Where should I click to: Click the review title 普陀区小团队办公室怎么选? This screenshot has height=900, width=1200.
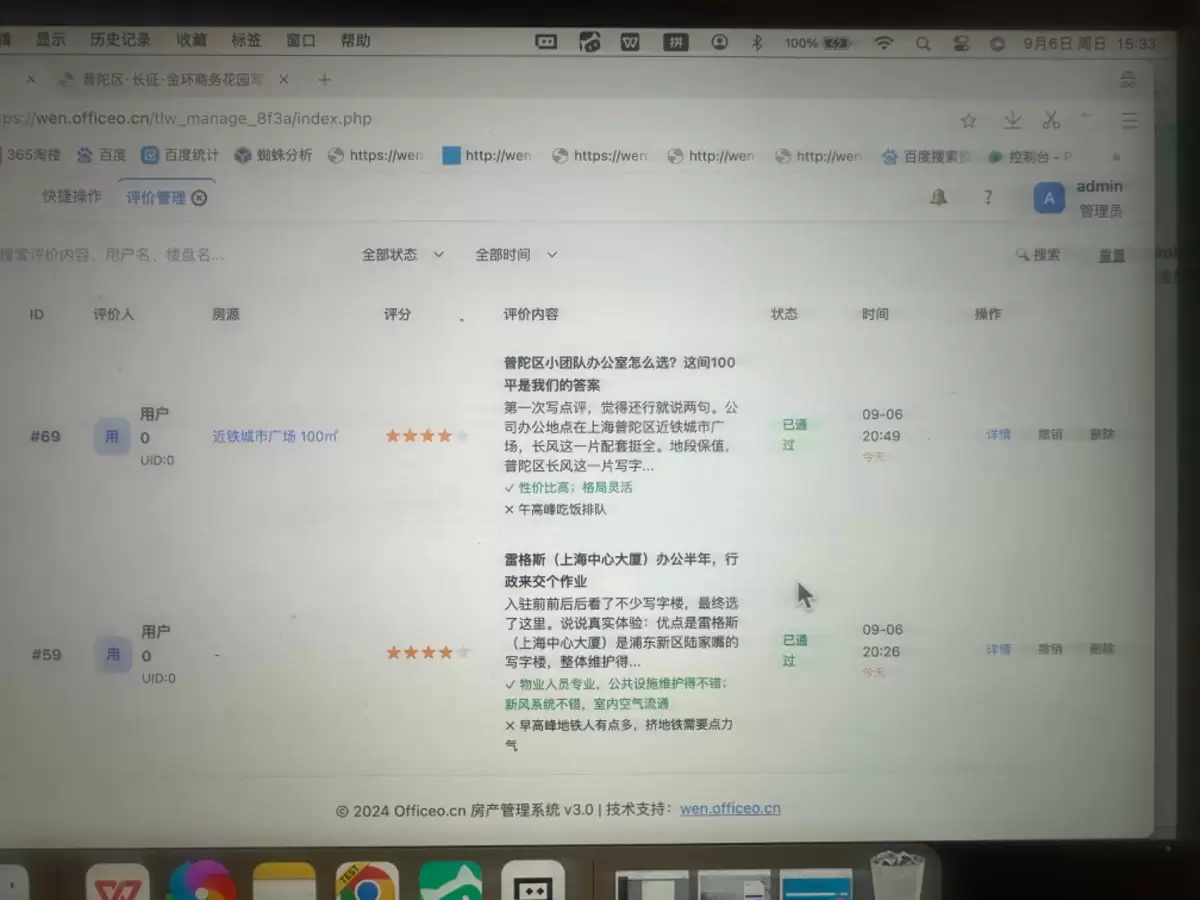pos(619,374)
